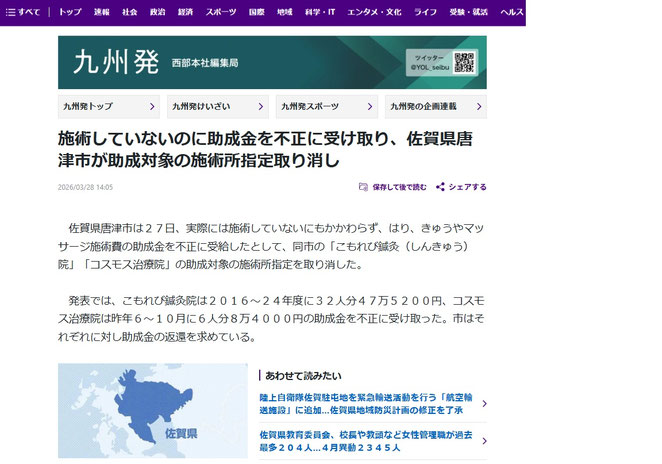
Task: Open the エンタメ・文化 section
Action: [x=374, y=12]
